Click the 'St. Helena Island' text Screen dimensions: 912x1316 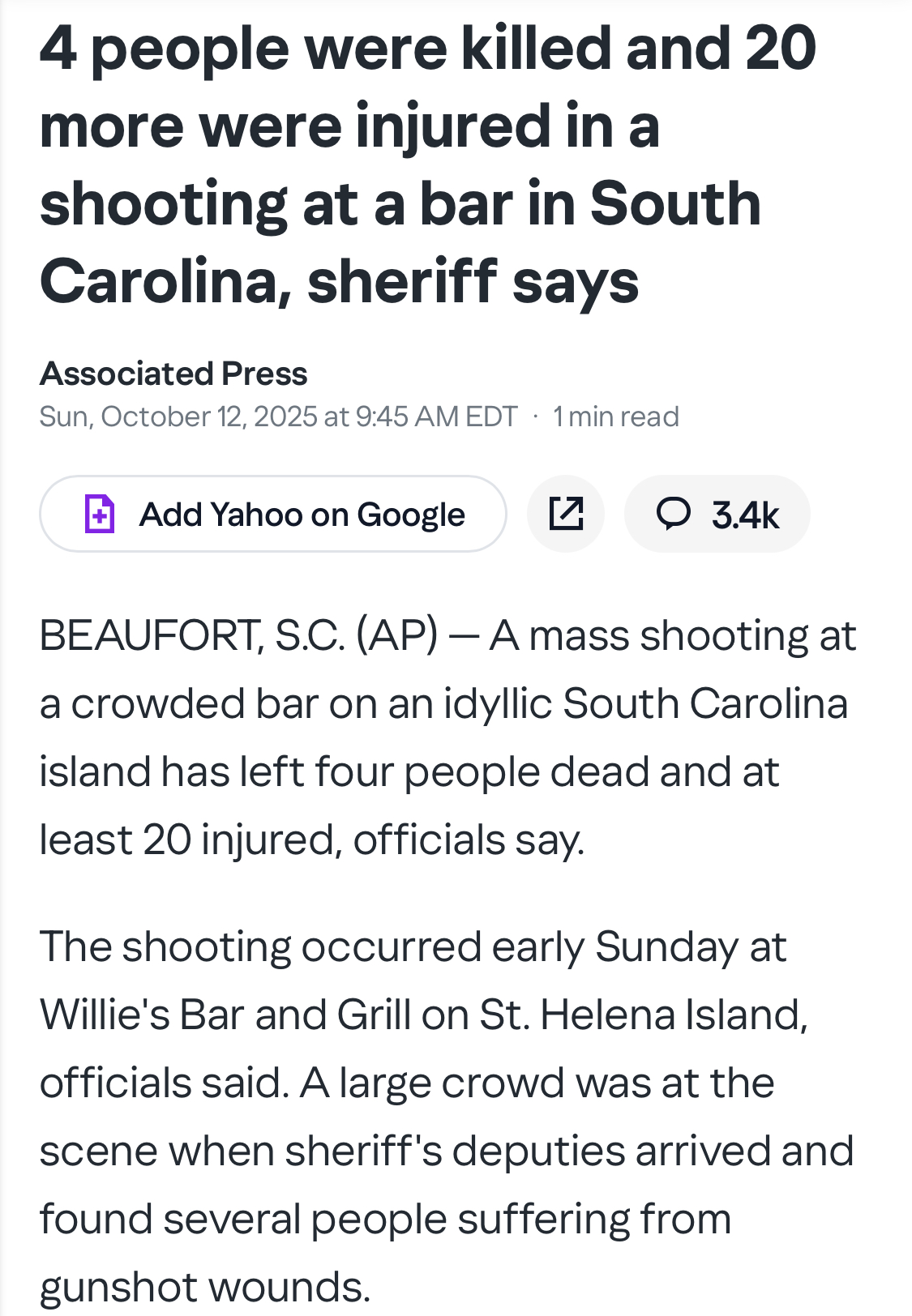pos(644,1015)
